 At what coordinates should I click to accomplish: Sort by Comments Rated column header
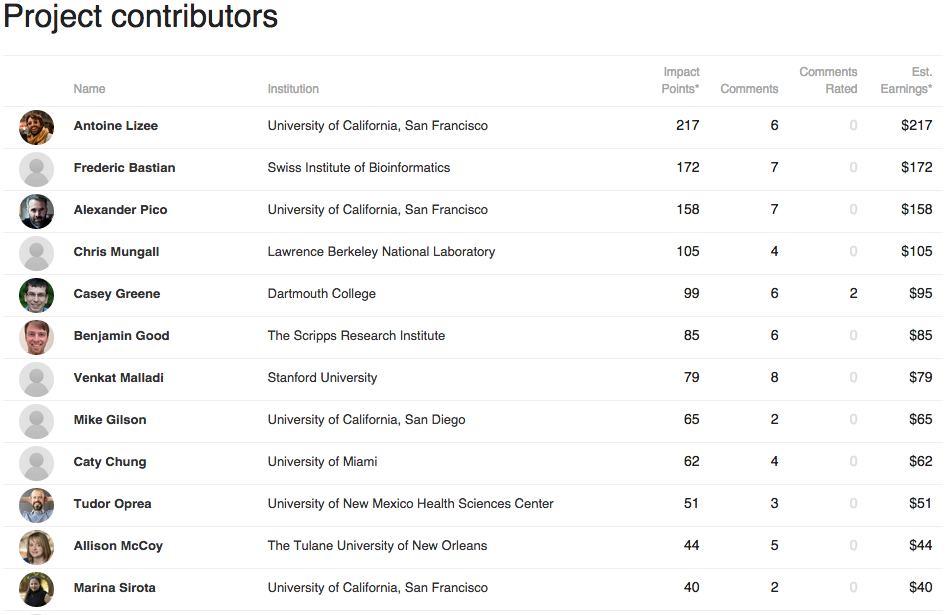click(828, 80)
